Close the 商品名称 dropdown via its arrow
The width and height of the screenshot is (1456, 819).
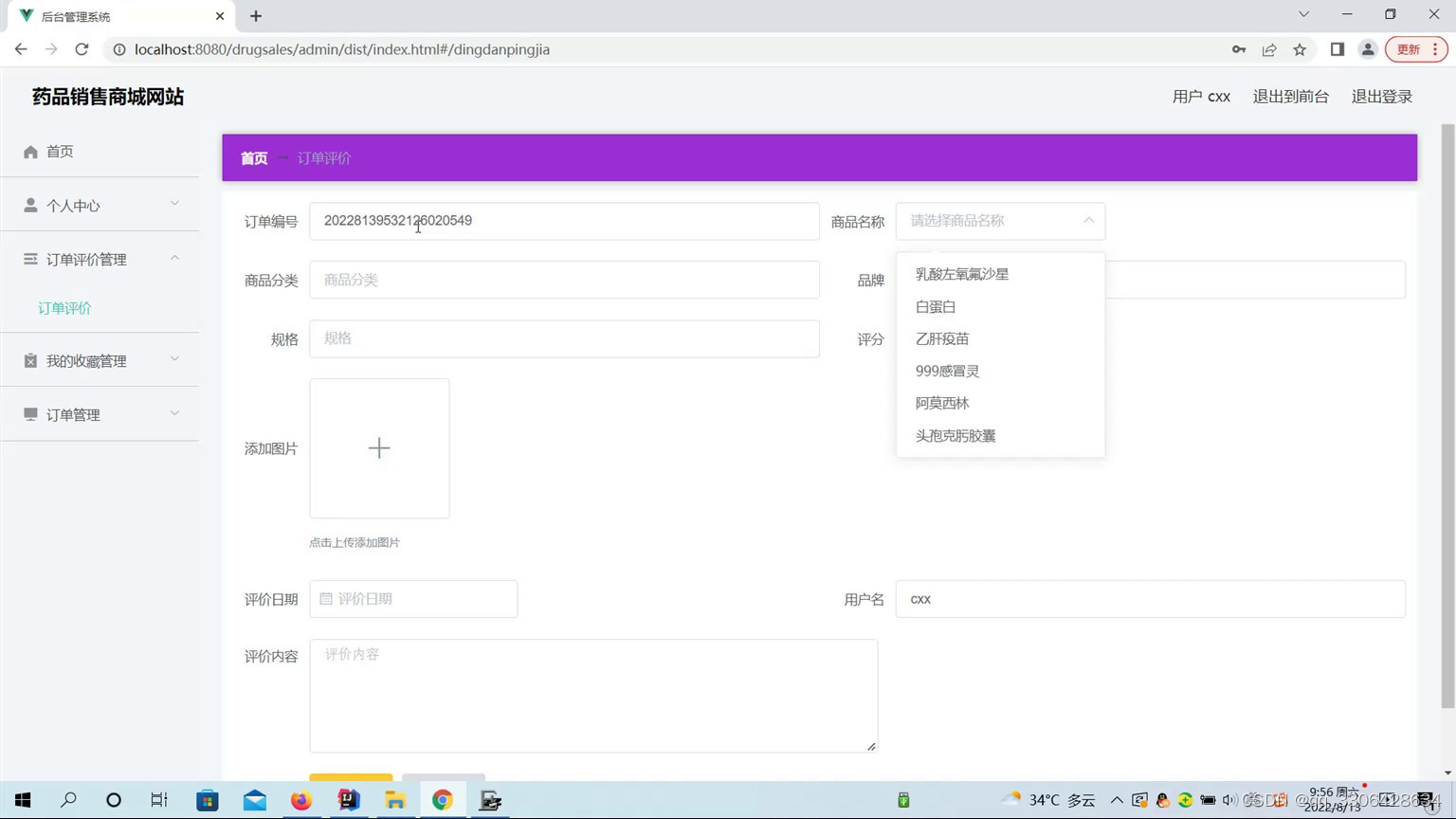coord(1088,220)
